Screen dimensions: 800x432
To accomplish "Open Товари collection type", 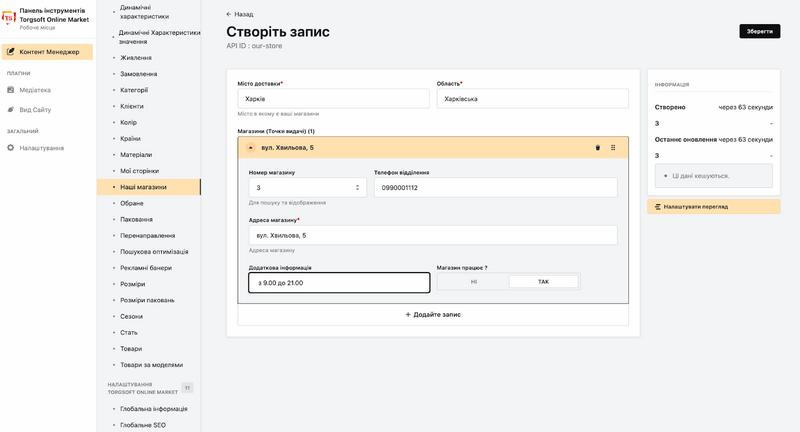I will (x=131, y=349).
